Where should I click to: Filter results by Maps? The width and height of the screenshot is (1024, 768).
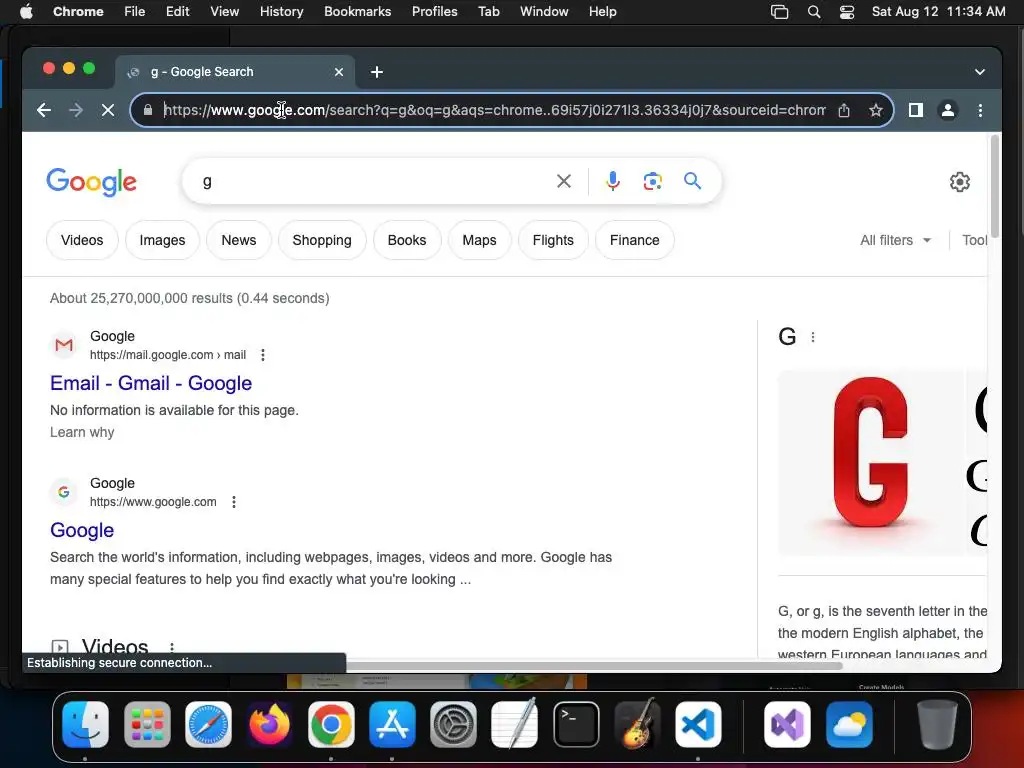pyautogui.click(x=479, y=240)
